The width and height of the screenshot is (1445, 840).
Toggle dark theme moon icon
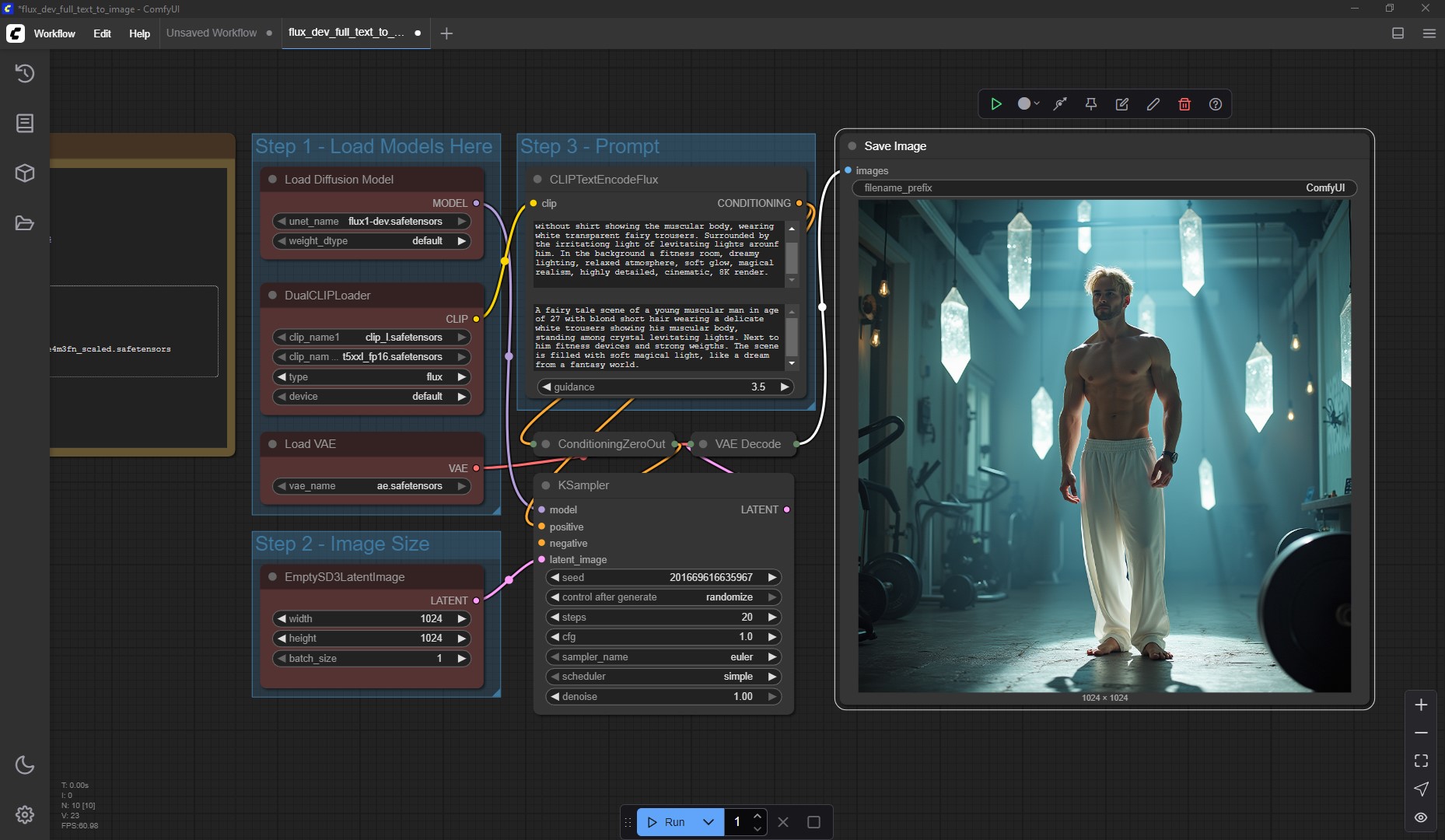coord(25,765)
